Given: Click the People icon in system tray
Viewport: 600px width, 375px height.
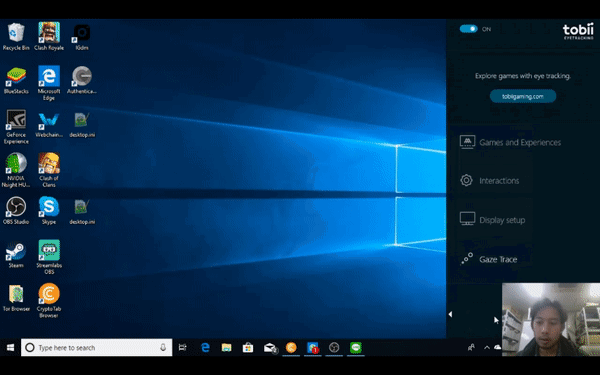Looking at the screenshot, I should click(x=471, y=347).
